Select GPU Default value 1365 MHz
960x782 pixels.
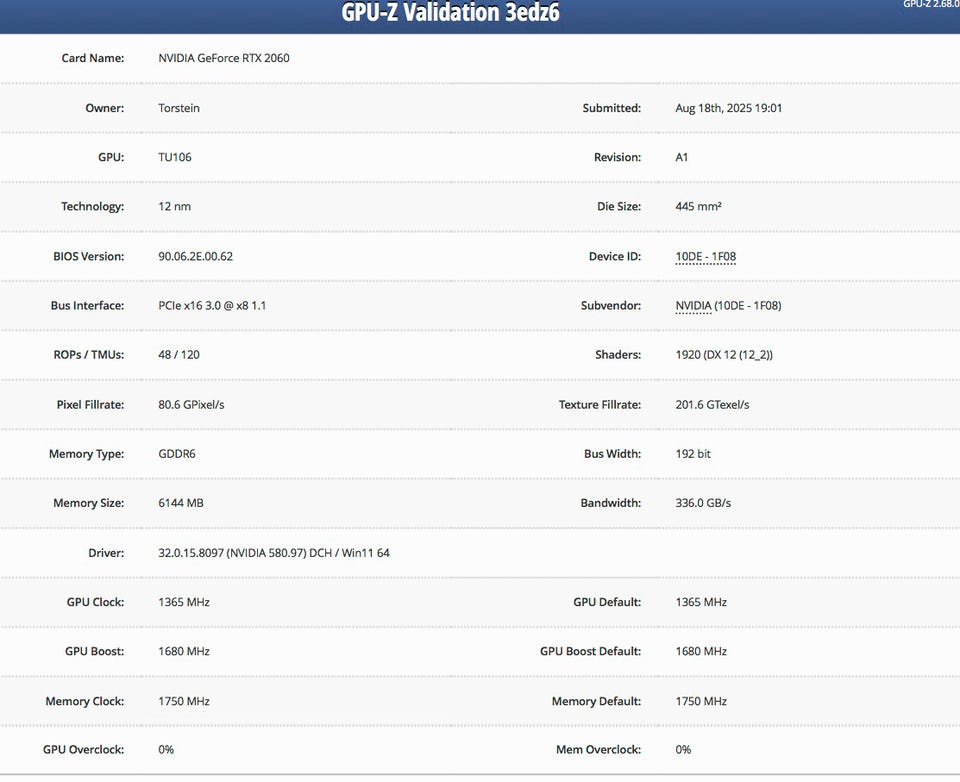click(x=701, y=602)
